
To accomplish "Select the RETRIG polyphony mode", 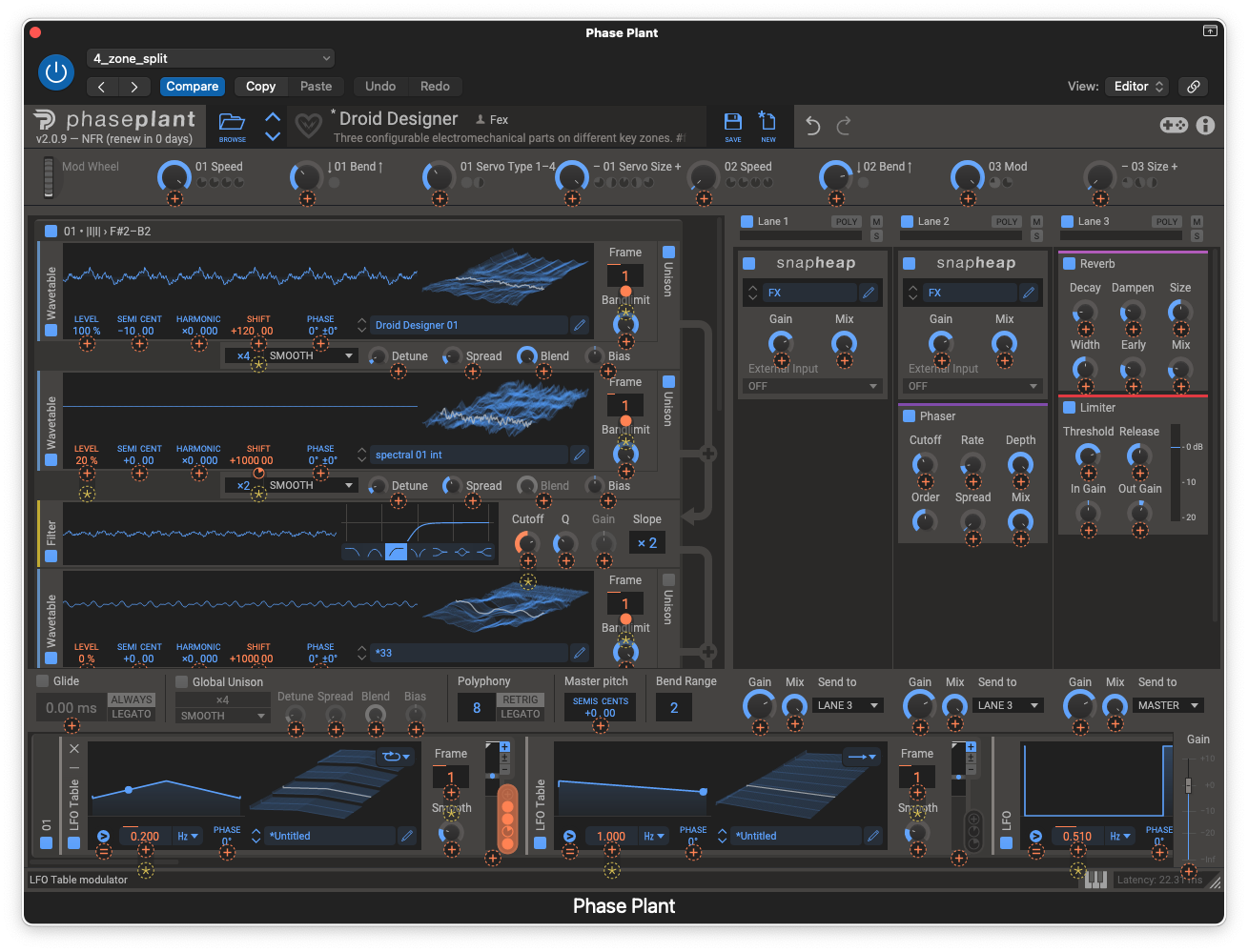I will (x=521, y=699).
